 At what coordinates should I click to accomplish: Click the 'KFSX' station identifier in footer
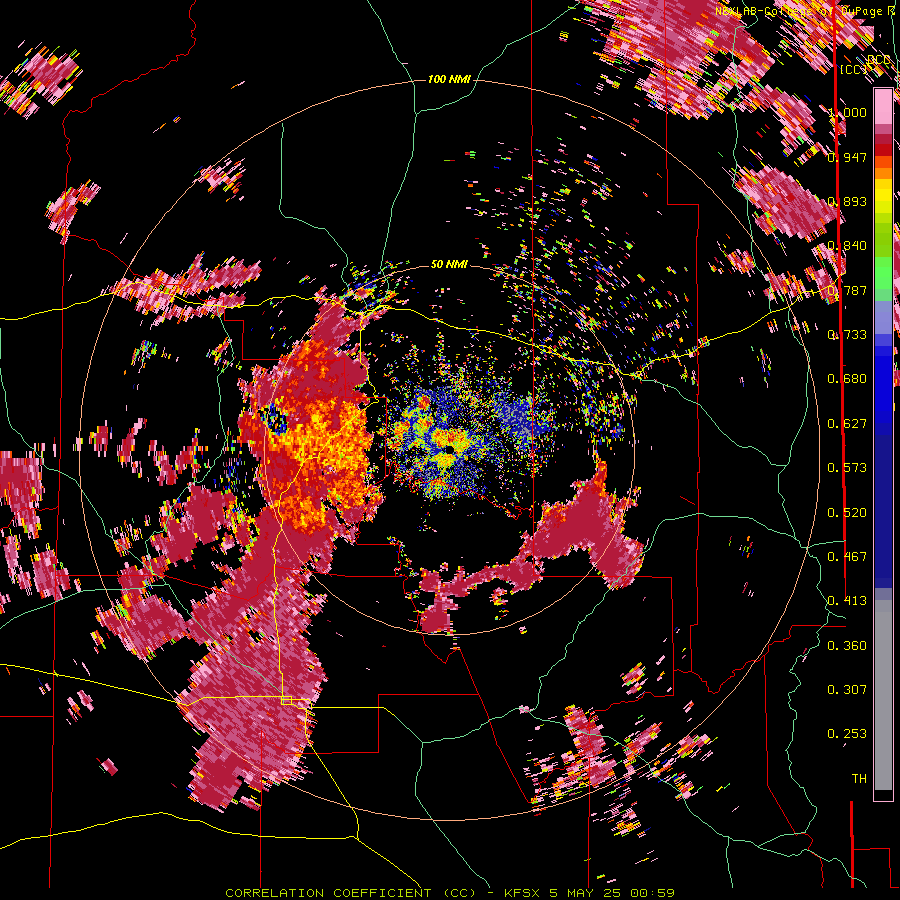pyautogui.click(x=522, y=893)
